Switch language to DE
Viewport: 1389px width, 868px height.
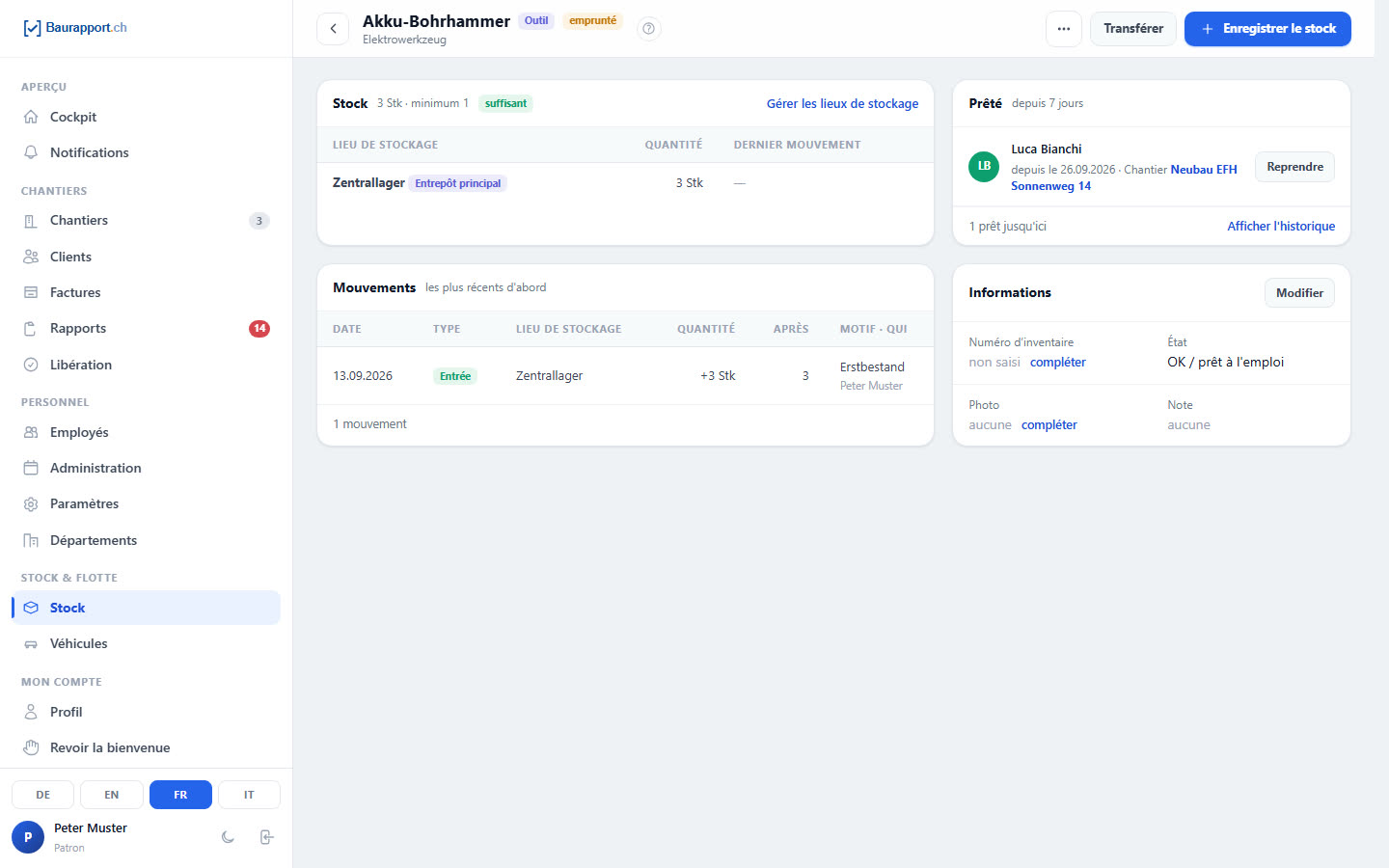tap(43, 795)
